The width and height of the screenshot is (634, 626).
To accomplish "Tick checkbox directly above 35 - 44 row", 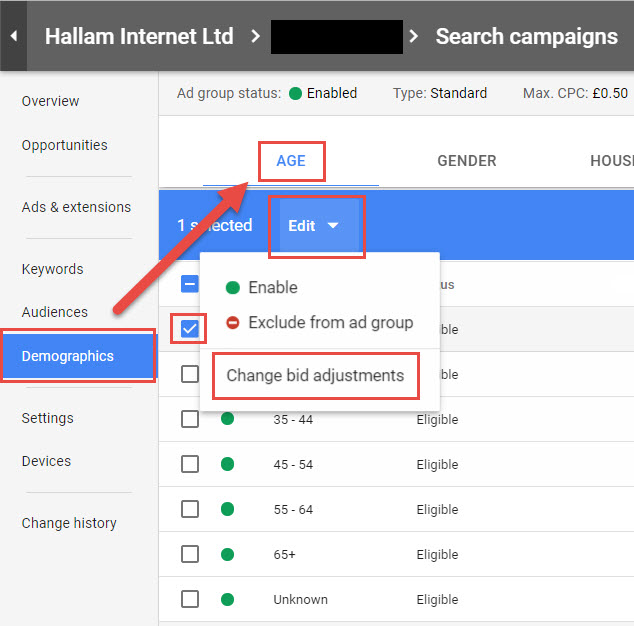I will tap(190, 374).
